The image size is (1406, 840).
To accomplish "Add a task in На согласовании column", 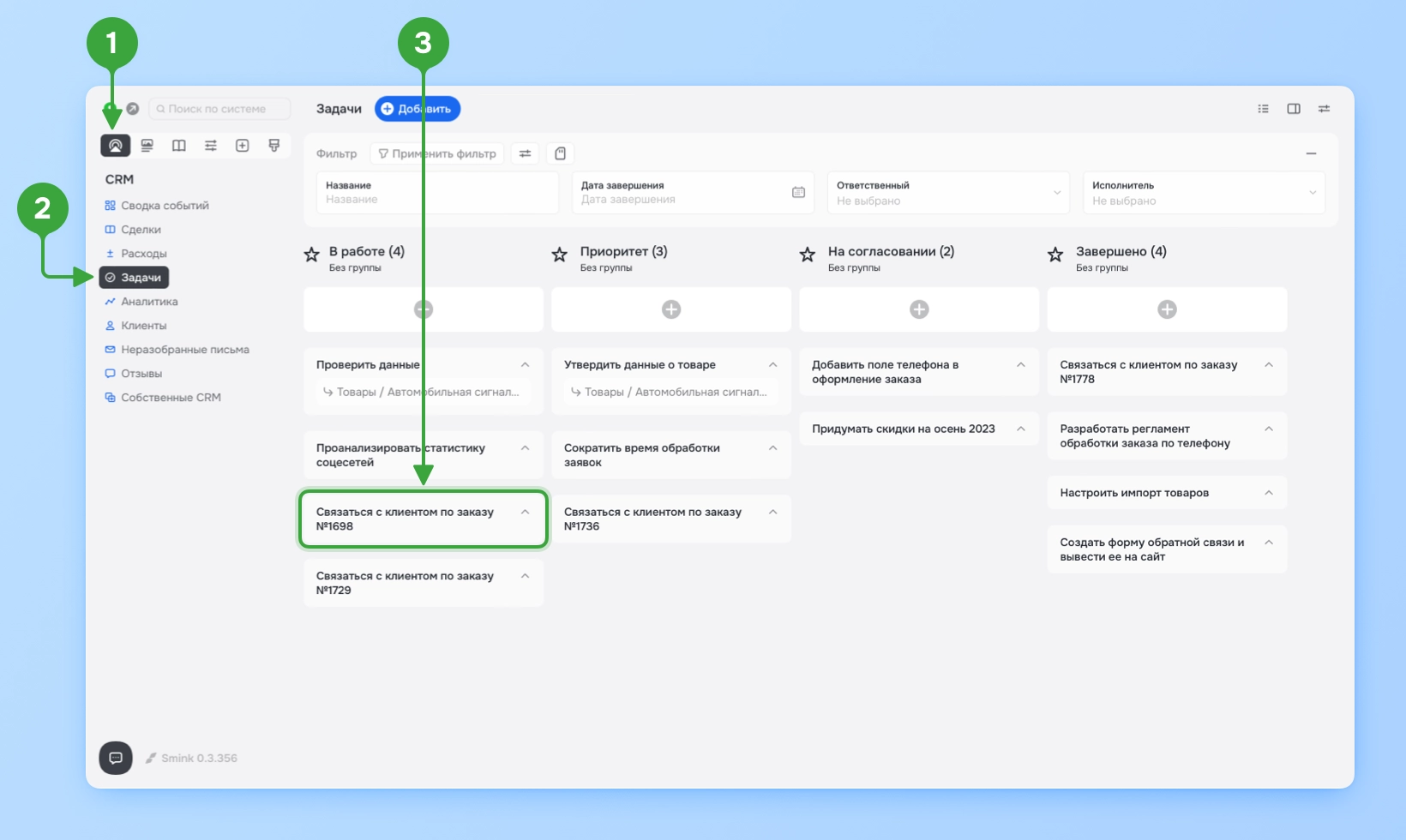I will click(x=919, y=309).
